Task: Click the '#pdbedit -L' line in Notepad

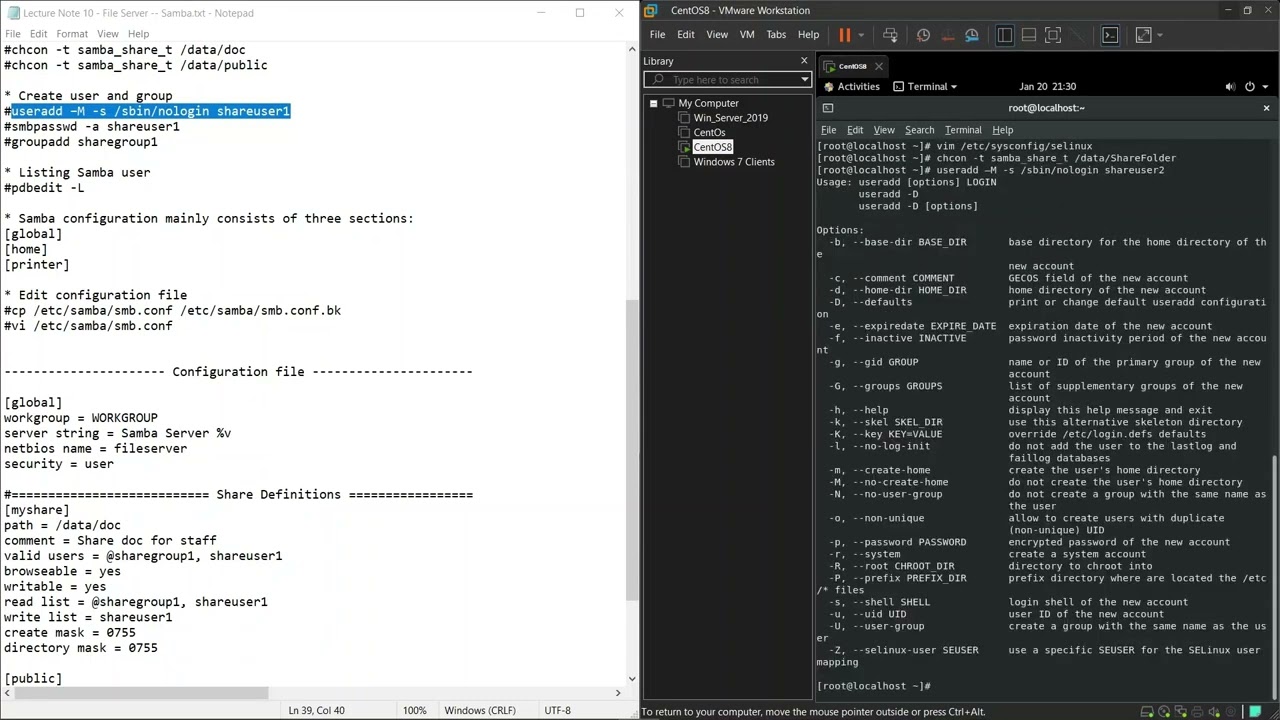Action: 44,188
